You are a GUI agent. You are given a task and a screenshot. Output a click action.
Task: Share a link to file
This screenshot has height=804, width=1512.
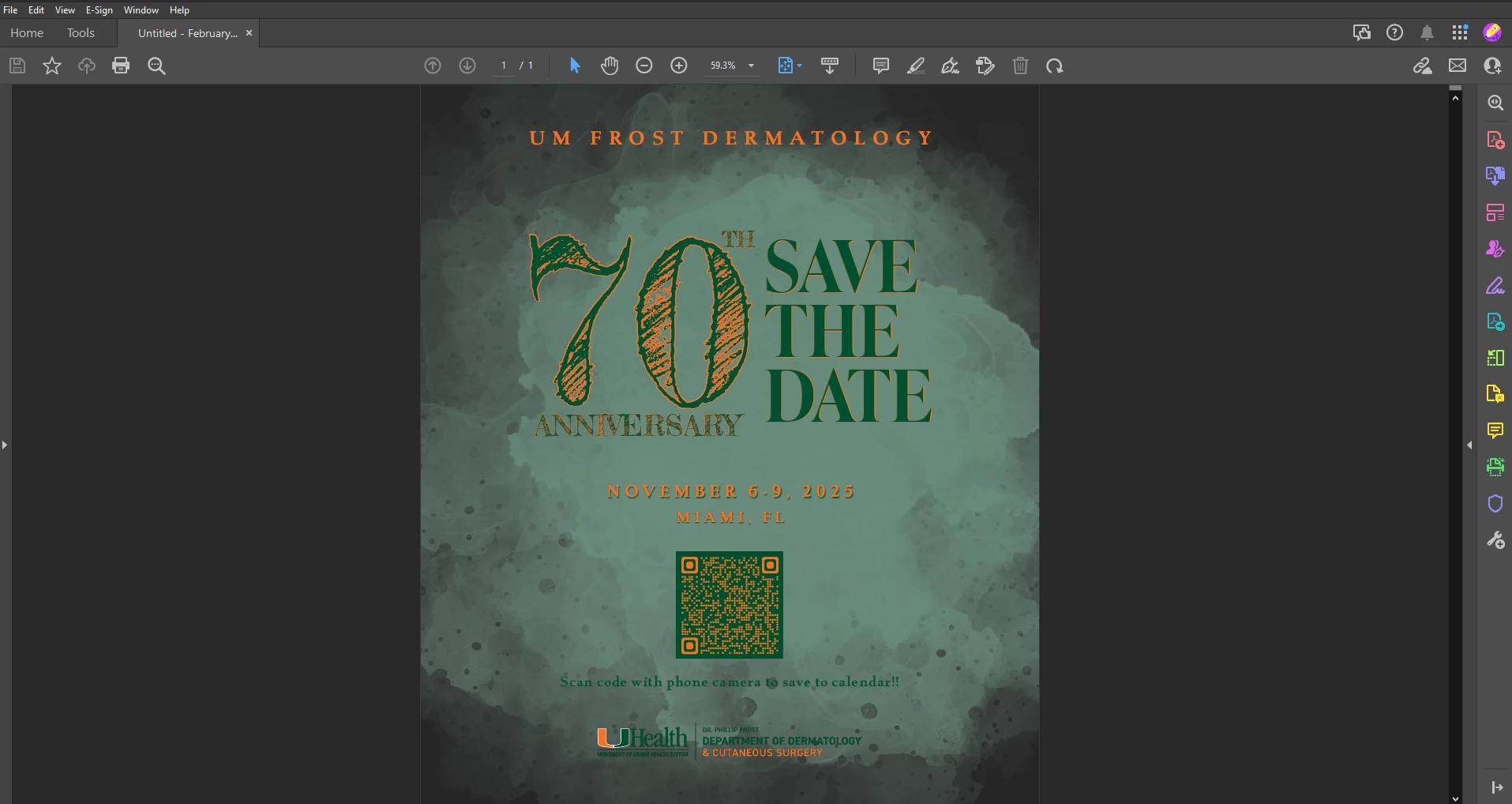1423,66
